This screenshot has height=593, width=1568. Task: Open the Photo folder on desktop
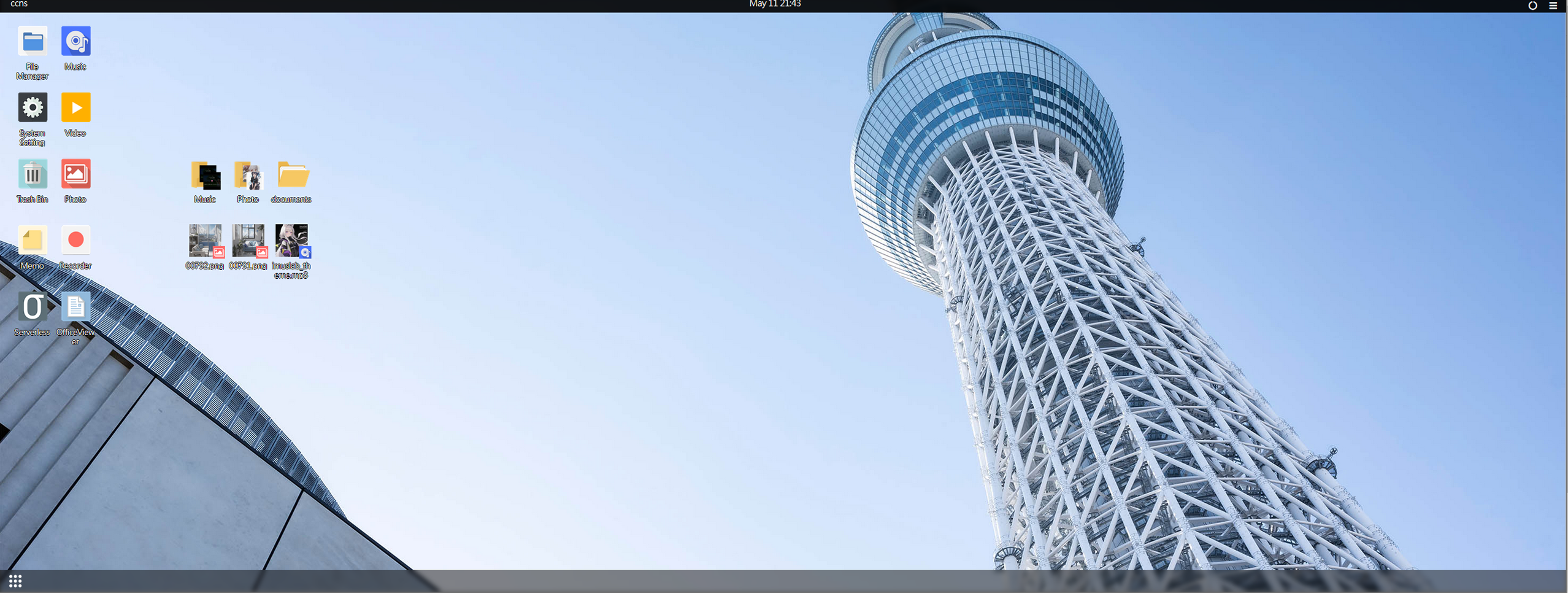[x=248, y=176]
